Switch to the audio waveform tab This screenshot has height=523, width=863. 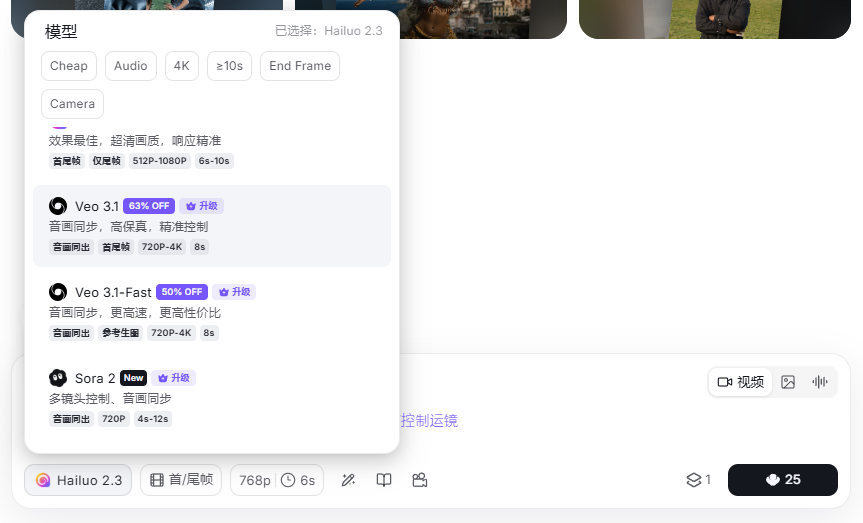pos(820,382)
